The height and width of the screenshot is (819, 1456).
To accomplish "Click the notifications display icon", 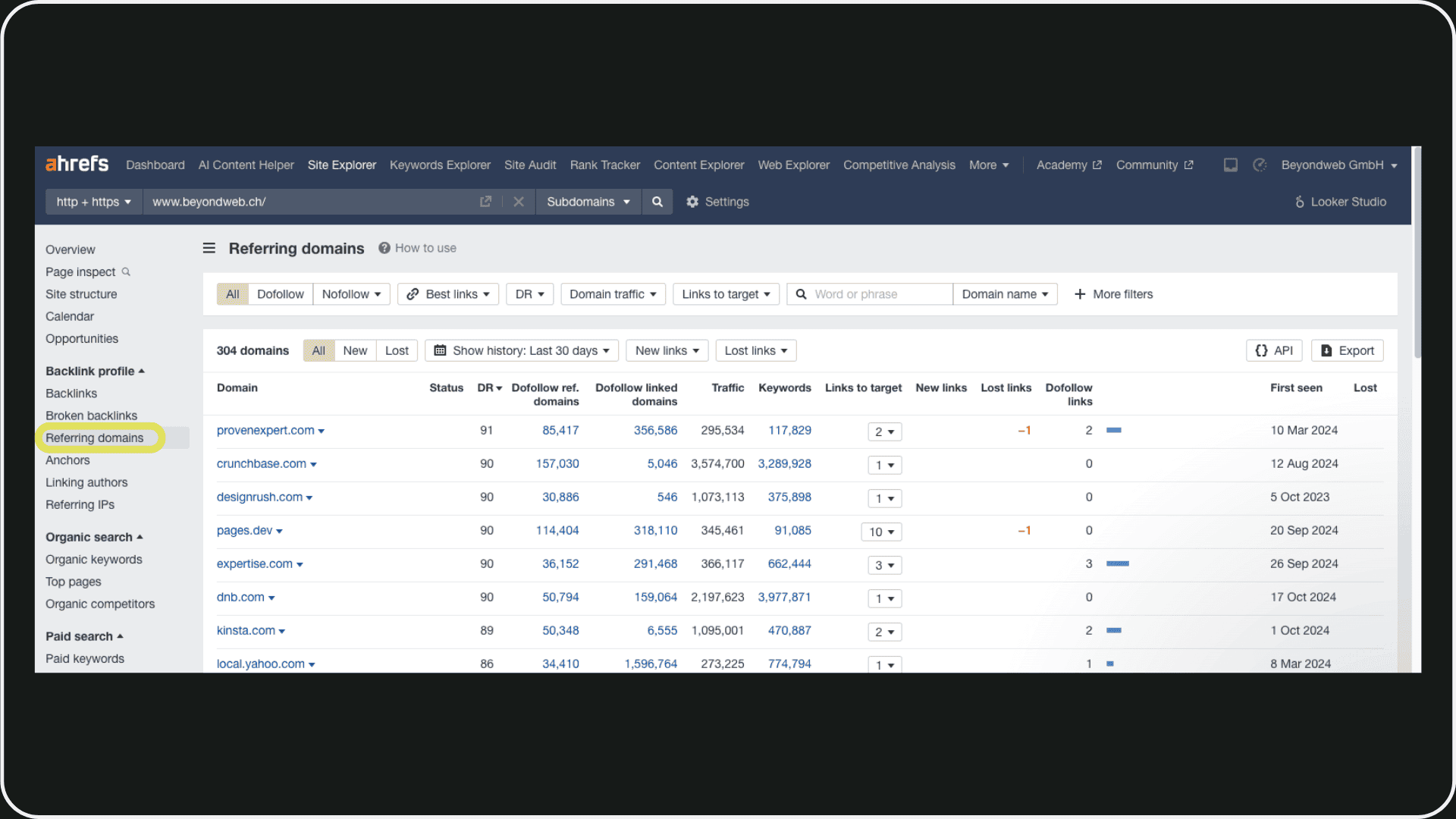I will 1231,165.
